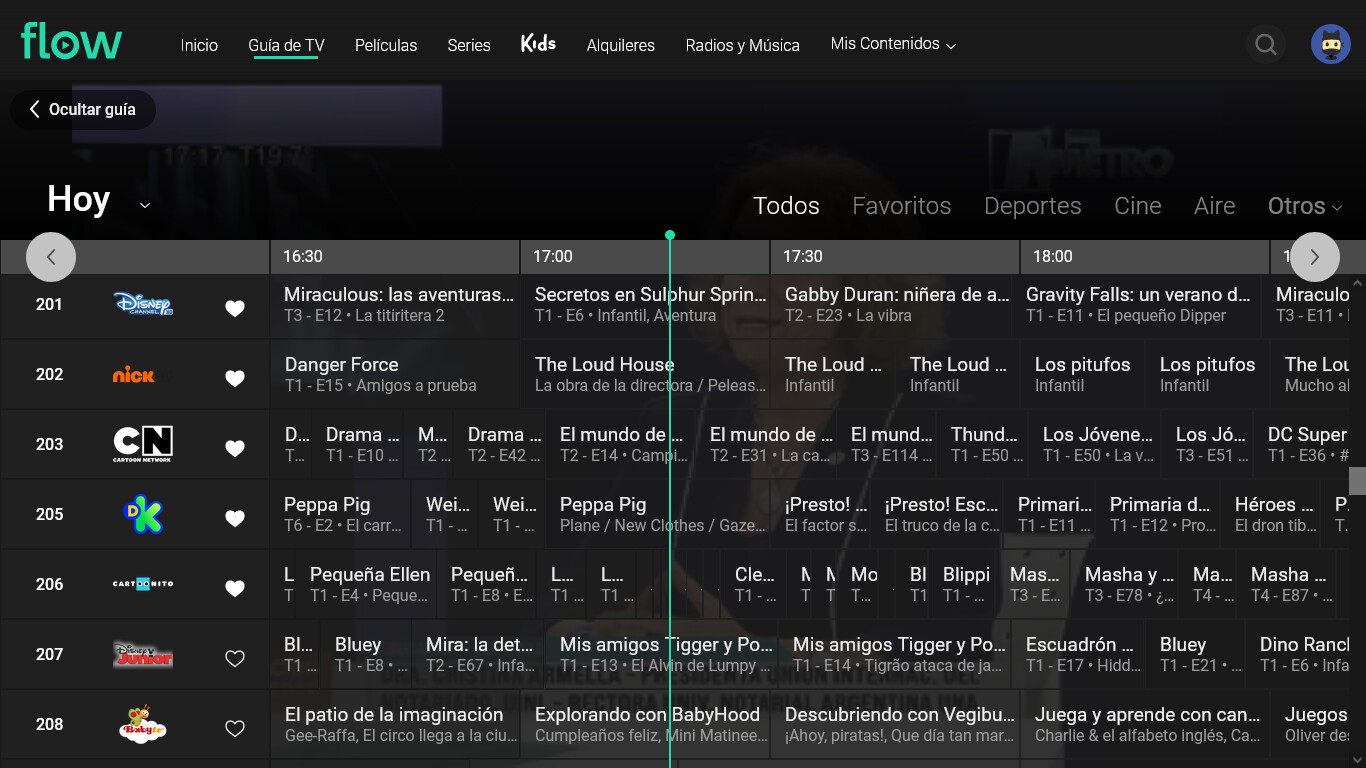This screenshot has width=1366, height=768.
Task: Select Cartoonito logo on channel 206
Action: 143,584
